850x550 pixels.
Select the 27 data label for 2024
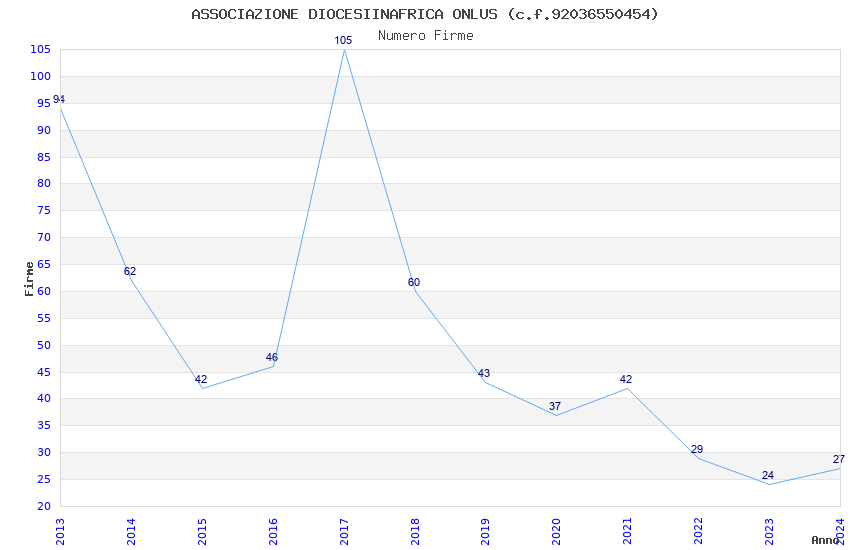(x=839, y=459)
